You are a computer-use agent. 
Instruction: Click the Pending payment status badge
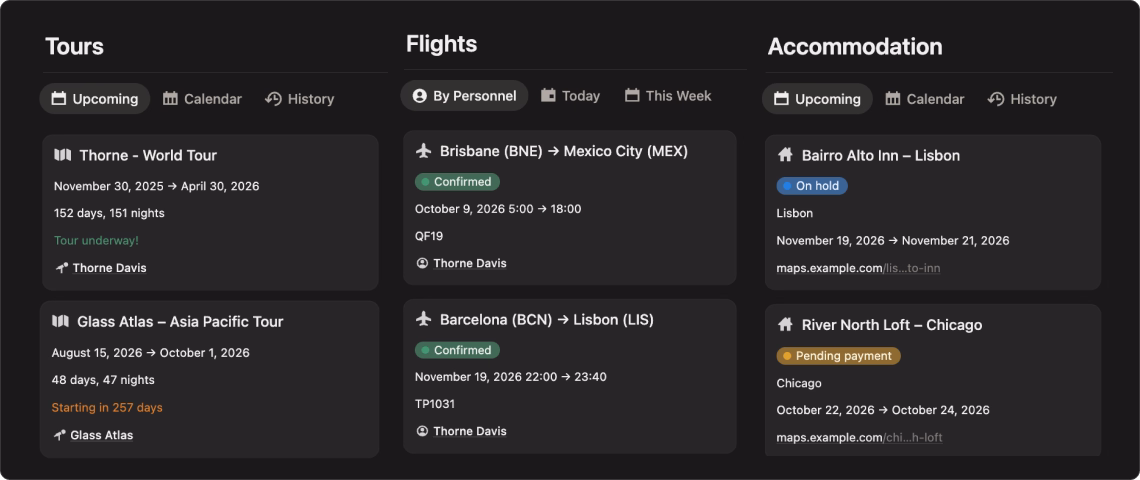point(838,356)
